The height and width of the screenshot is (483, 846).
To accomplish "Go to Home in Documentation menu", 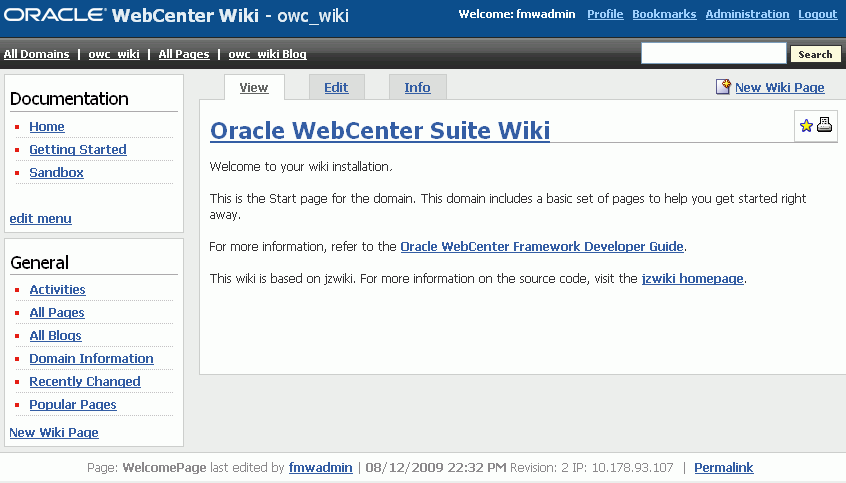I will (47, 127).
